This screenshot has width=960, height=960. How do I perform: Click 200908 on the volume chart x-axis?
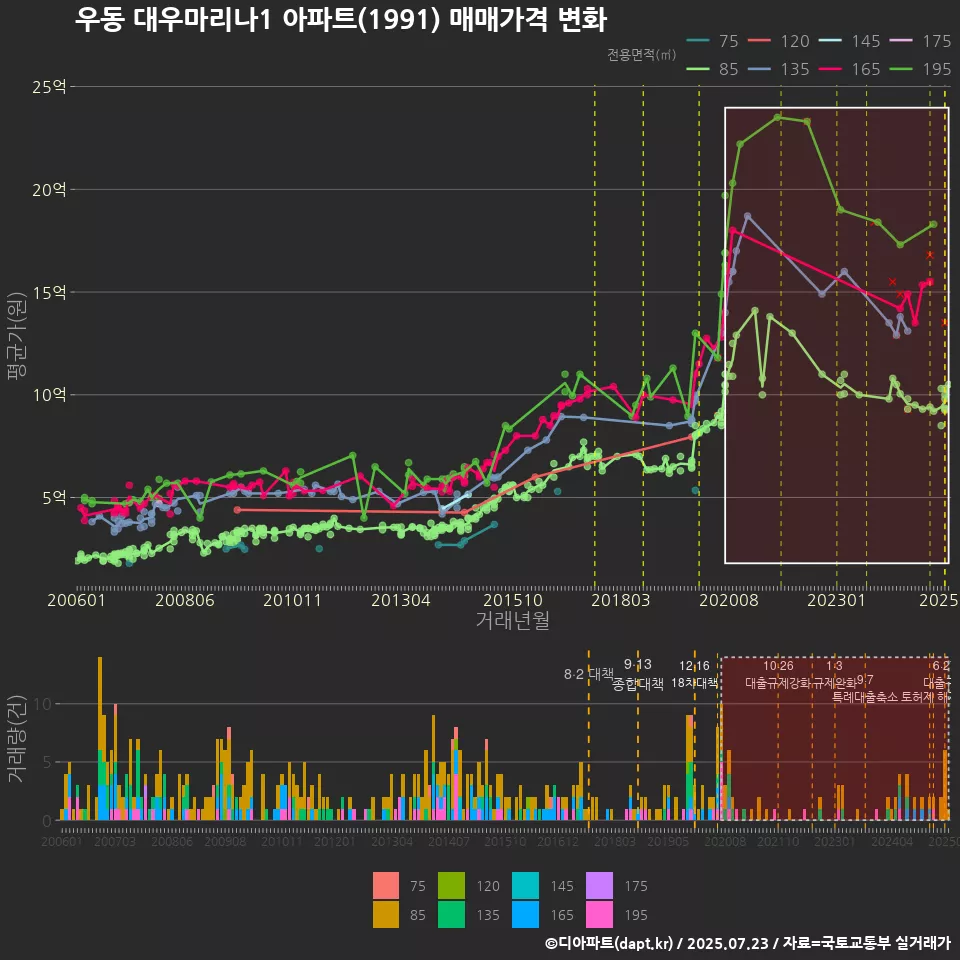(x=225, y=842)
